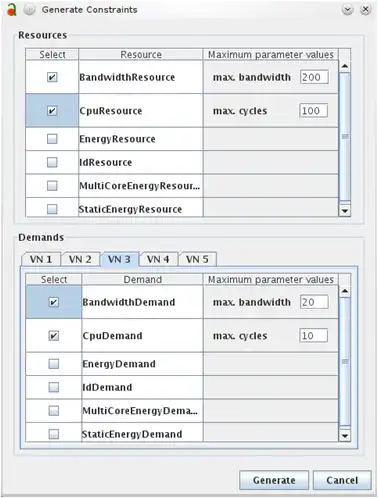Select the CpuResource row name
378x498 pixels.
111,111
